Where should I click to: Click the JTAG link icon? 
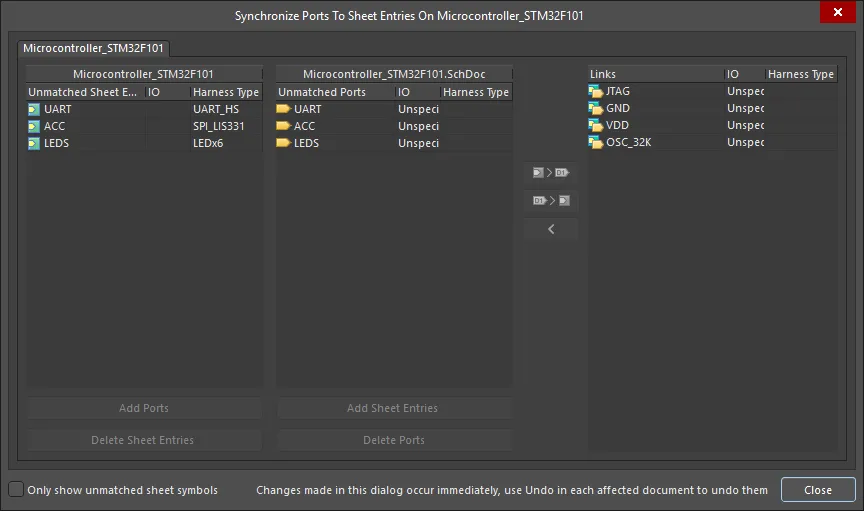(x=596, y=92)
